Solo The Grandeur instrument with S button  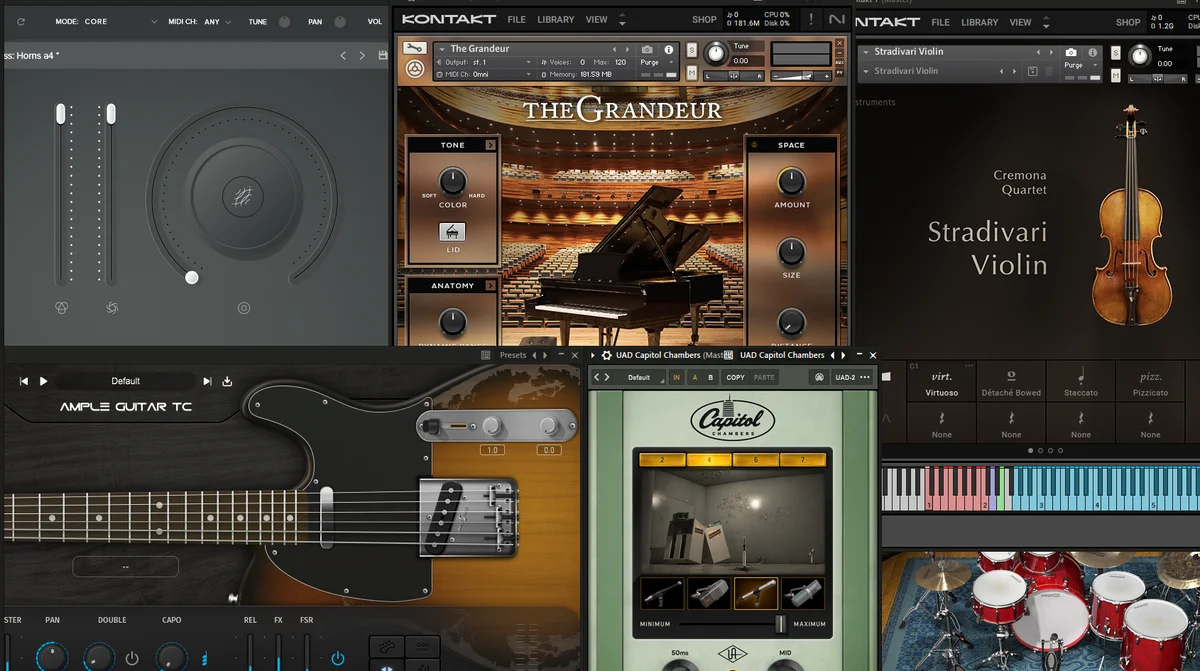[x=692, y=50]
